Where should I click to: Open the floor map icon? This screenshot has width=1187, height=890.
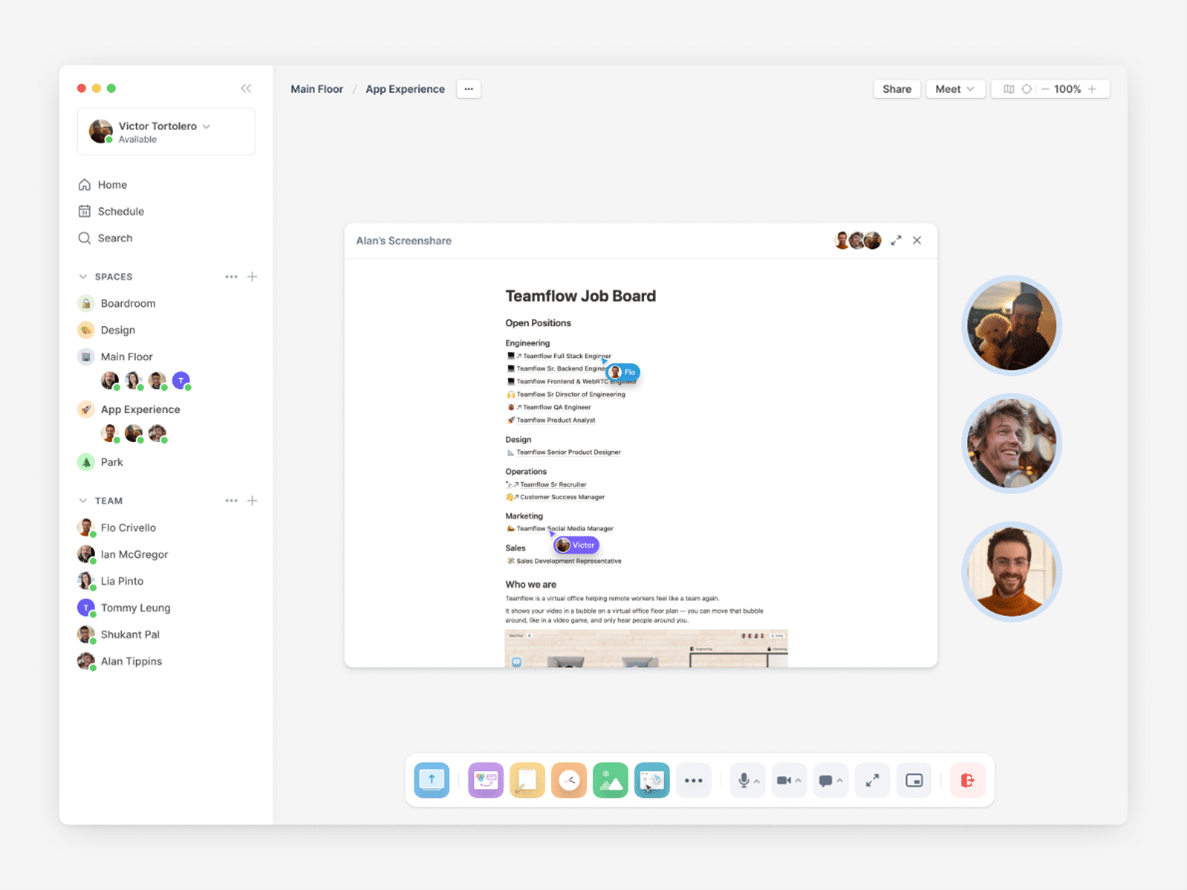[1008, 89]
